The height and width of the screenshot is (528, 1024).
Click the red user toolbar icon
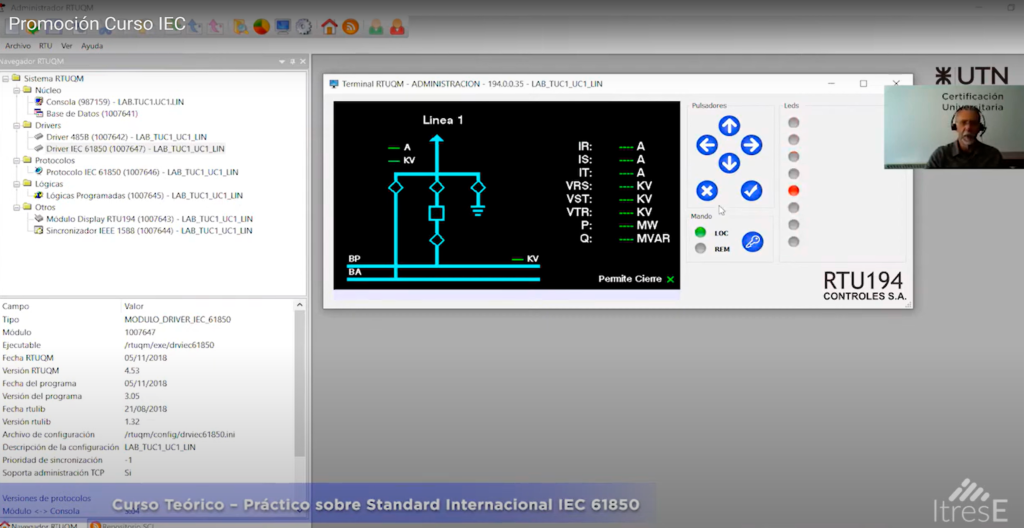click(x=397, y=27)
